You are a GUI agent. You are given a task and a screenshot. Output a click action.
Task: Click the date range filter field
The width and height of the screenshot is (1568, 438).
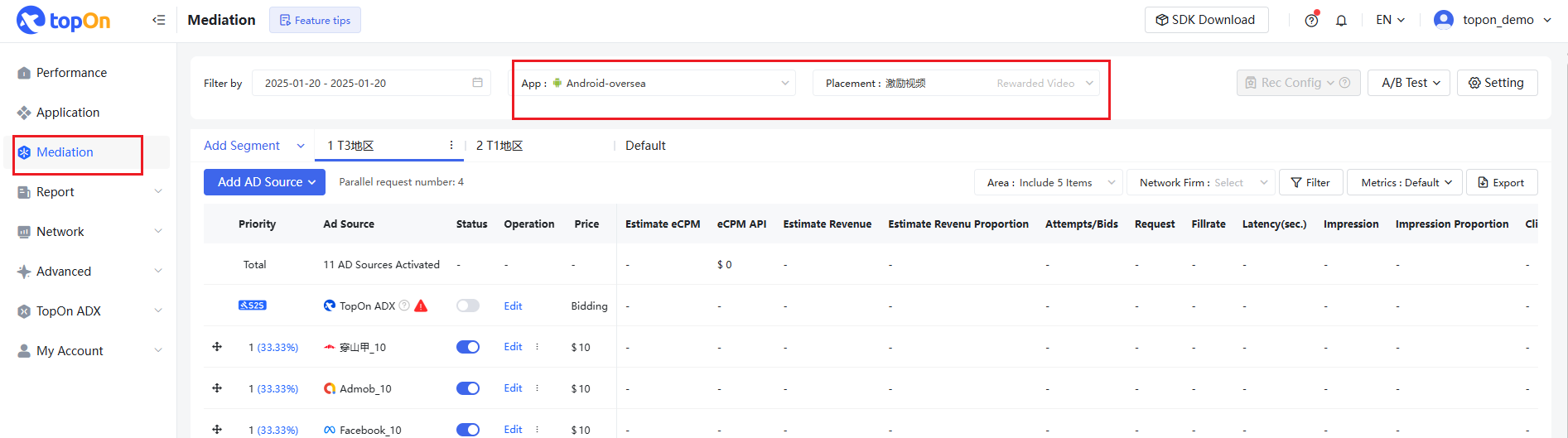[364, 83]
